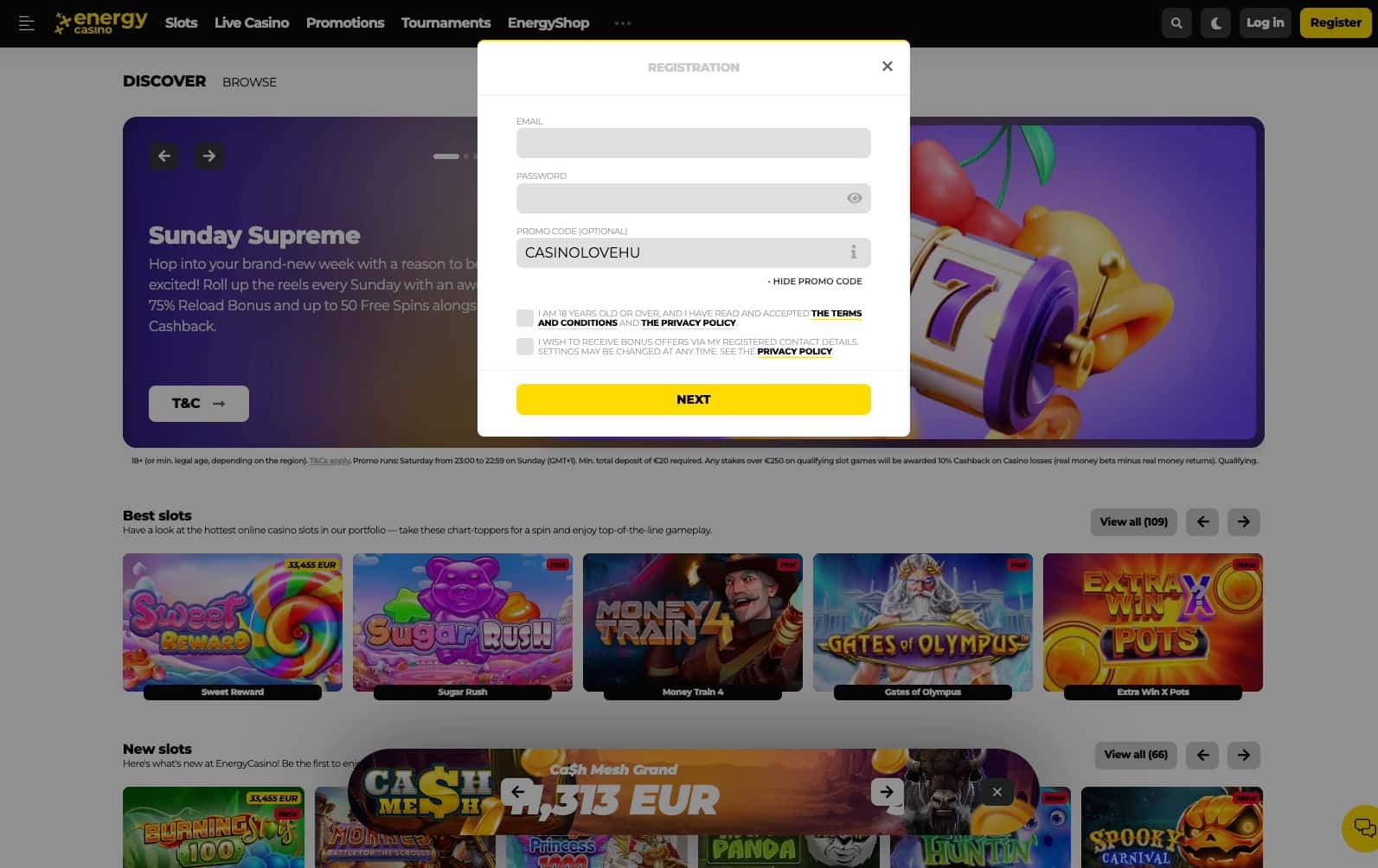The image size is (1378, 868).
Task: Open Burning Slots 100 thumbnail
Action: [214, 827]
